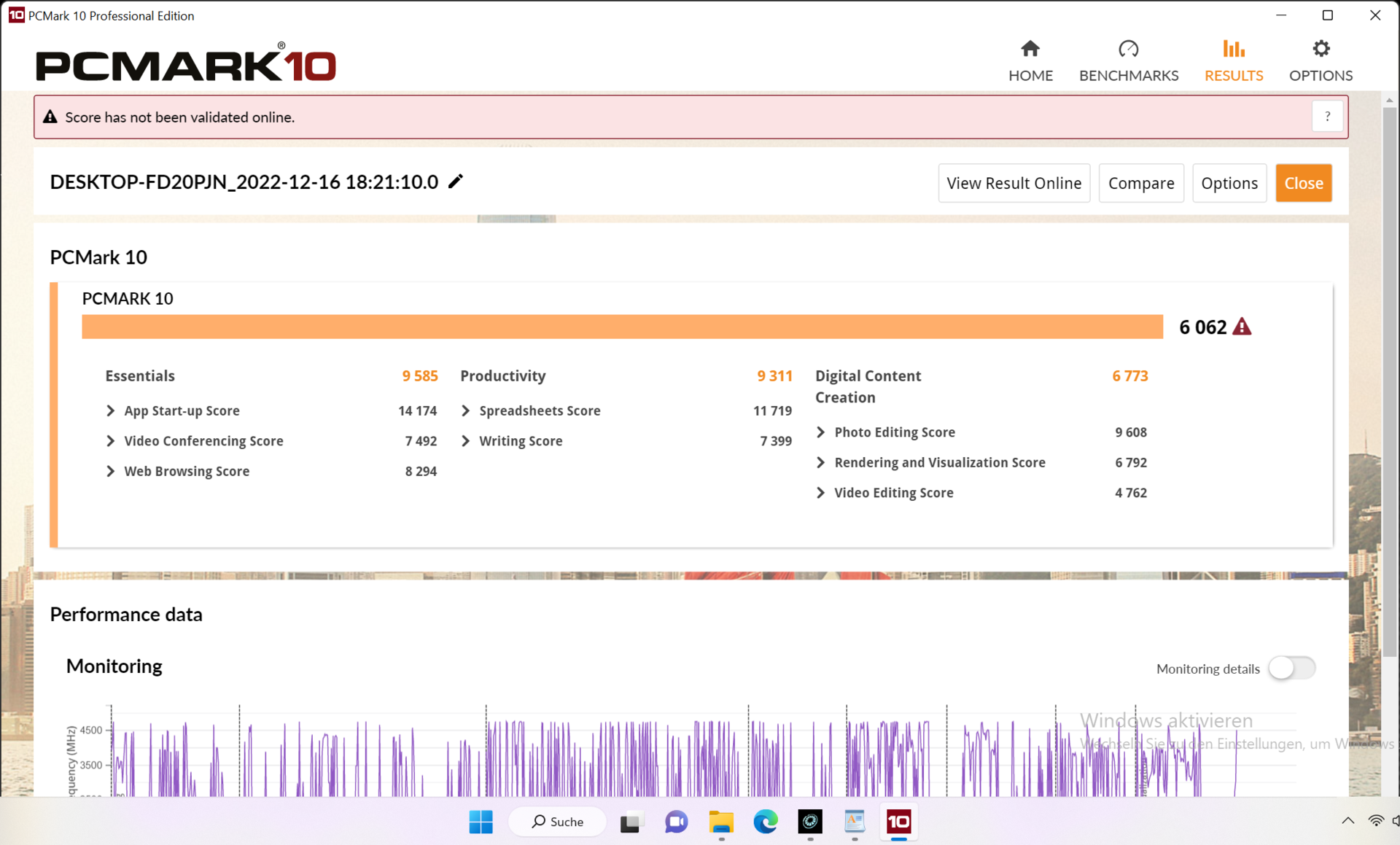The image size is (1400, 845).
Task: Open the question mark help button
Action: 1327,117
